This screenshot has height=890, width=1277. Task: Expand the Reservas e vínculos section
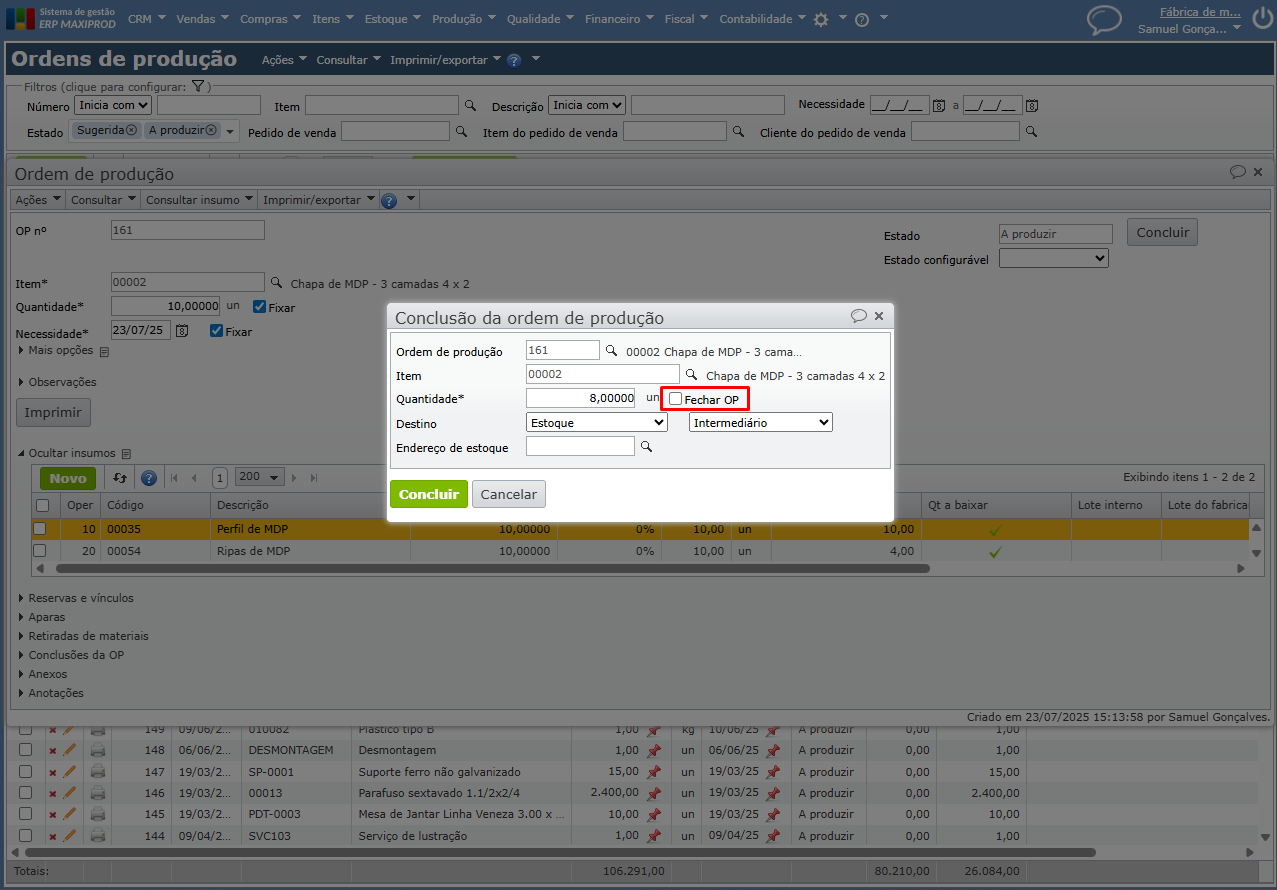click(x=80, y=598)
